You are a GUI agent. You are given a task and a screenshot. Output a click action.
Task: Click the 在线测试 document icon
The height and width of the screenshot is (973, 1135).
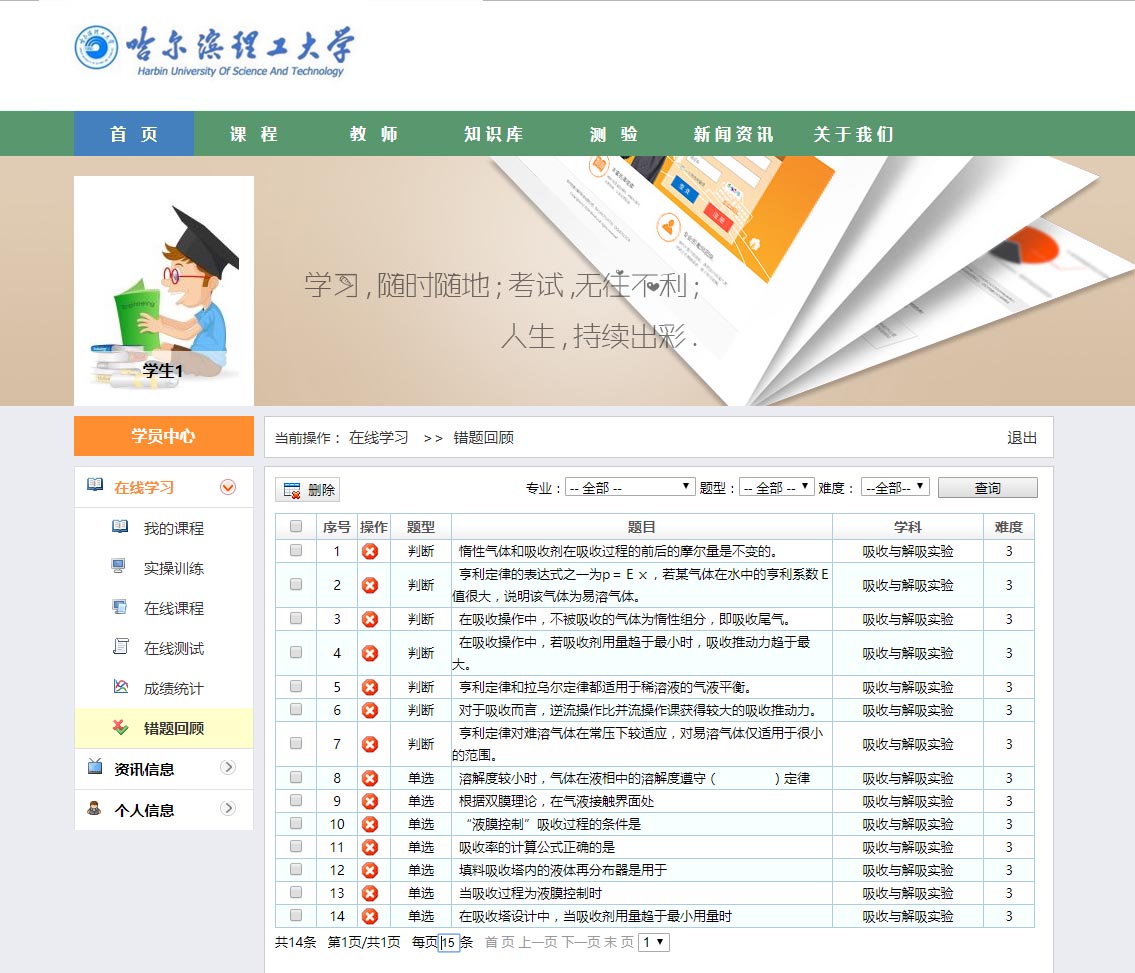click(120, 647)
